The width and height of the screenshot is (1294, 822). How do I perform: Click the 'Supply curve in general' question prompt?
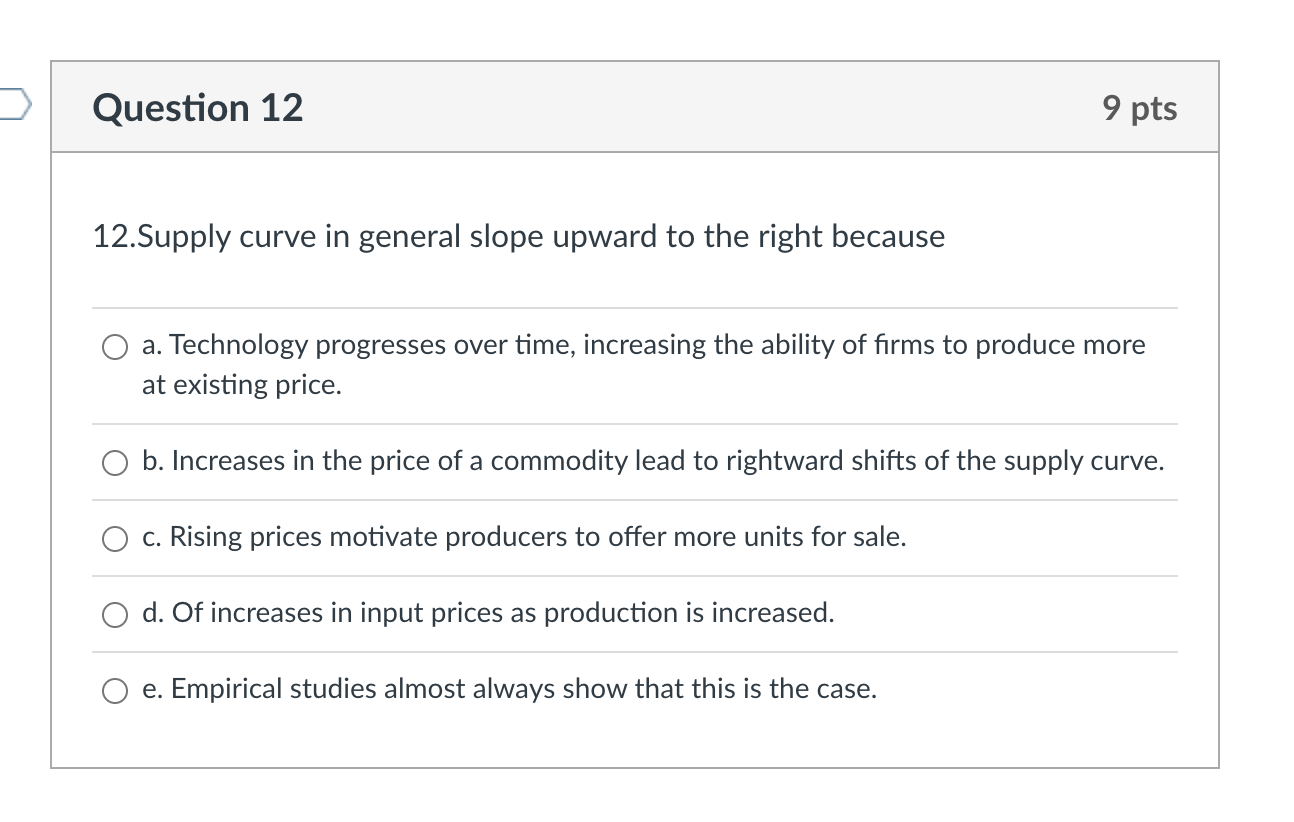pos(300,237)
